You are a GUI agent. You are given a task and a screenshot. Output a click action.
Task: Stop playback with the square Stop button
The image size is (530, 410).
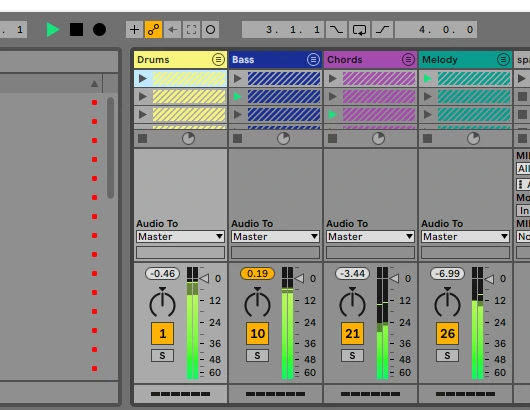pos(76,30)
